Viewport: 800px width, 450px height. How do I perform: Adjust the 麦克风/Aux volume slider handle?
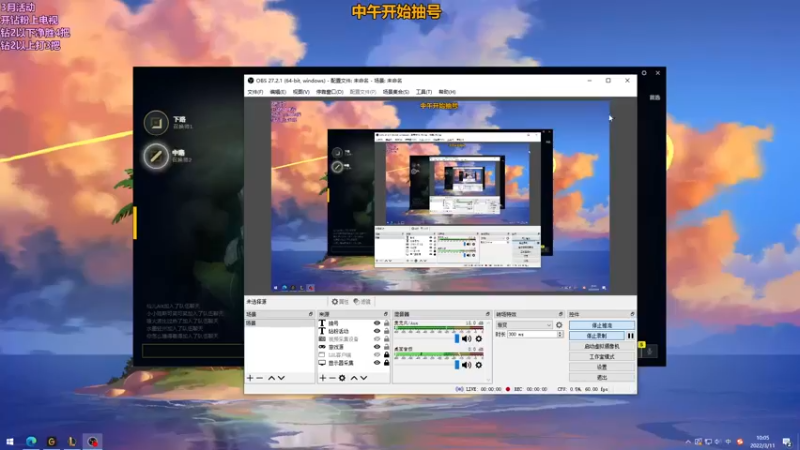pos(457,338)
